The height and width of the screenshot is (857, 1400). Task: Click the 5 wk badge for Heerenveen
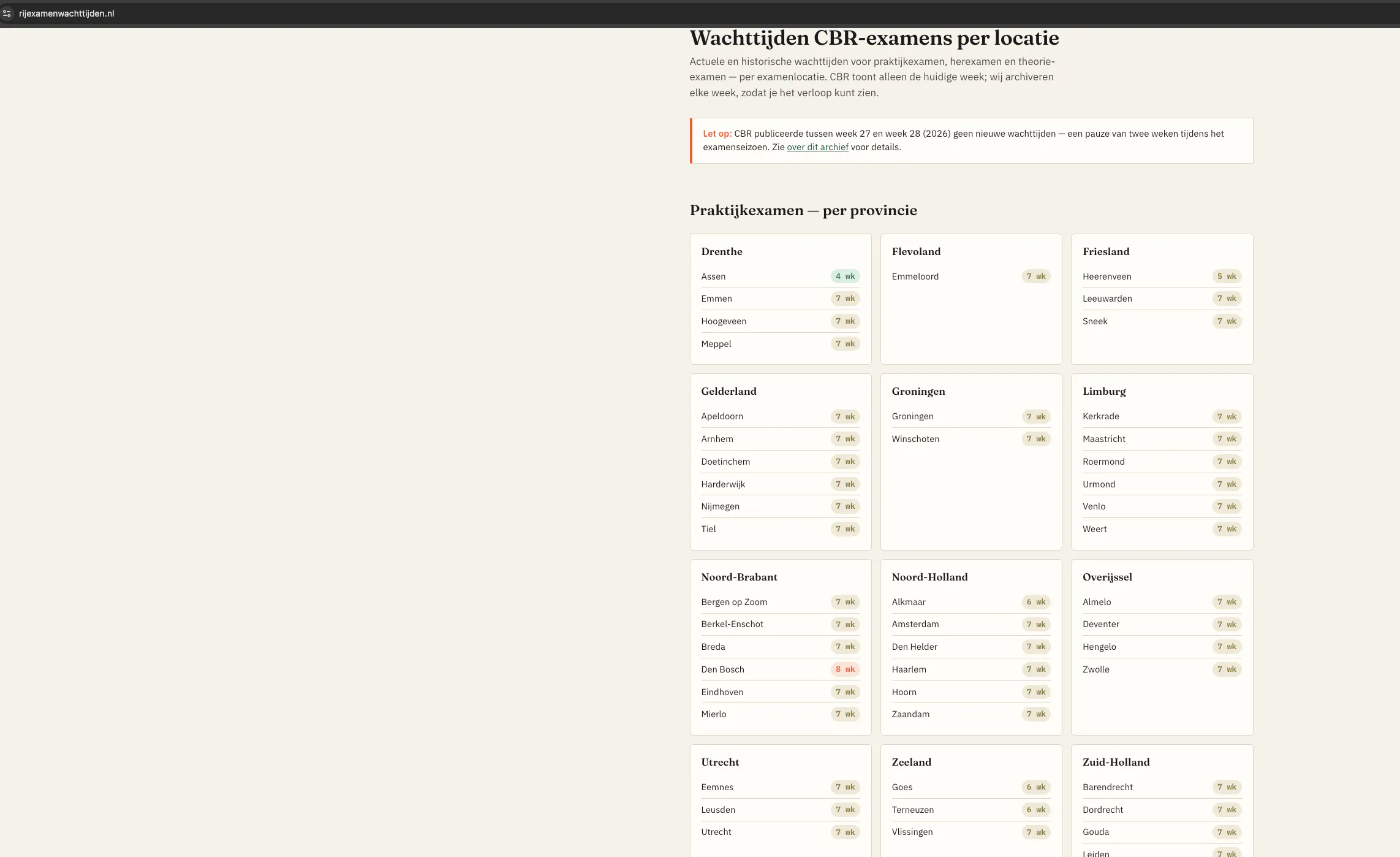click(1227, 276)
